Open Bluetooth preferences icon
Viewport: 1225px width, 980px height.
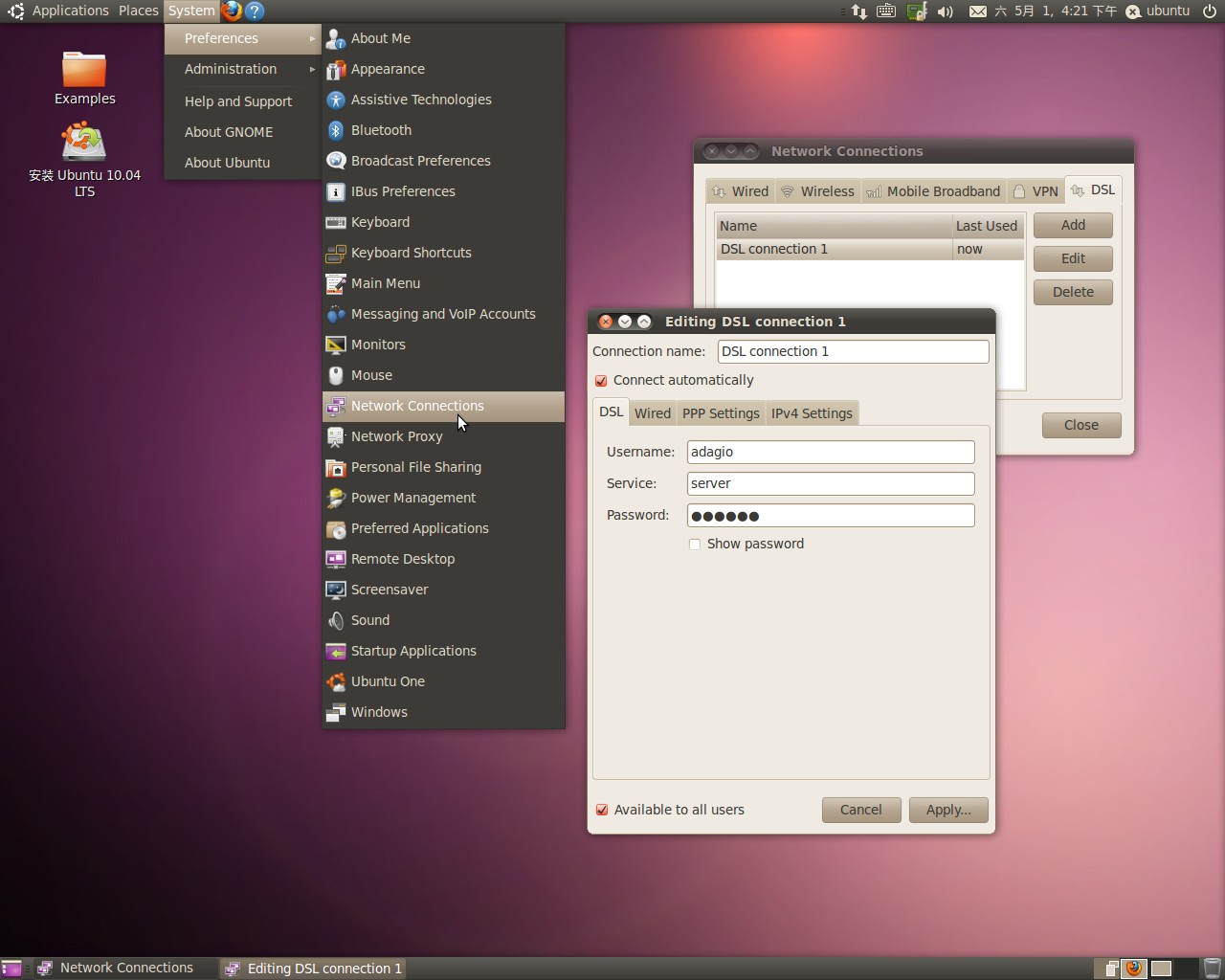pyautogui.click(x=336, y=130)
